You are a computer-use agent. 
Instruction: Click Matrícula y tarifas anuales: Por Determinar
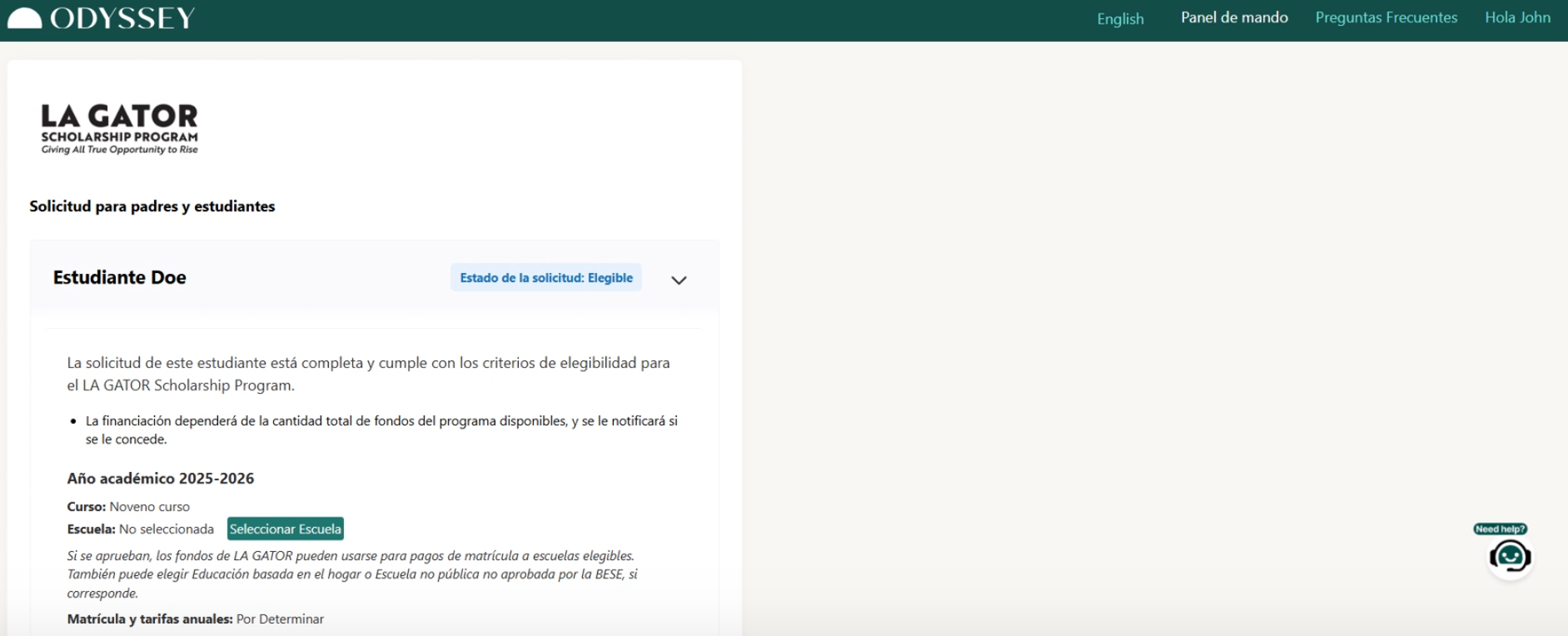pyautogui.click(x=196, y=619)
